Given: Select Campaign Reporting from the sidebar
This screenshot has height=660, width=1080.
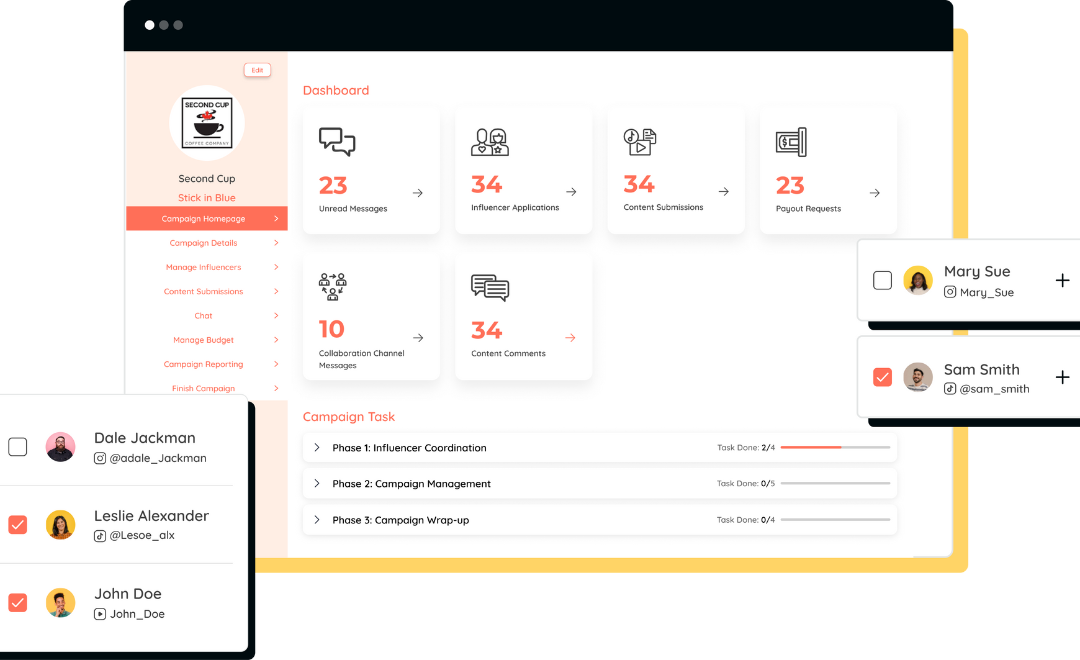Looking at the screenshot, I should [x=203, y=364].
